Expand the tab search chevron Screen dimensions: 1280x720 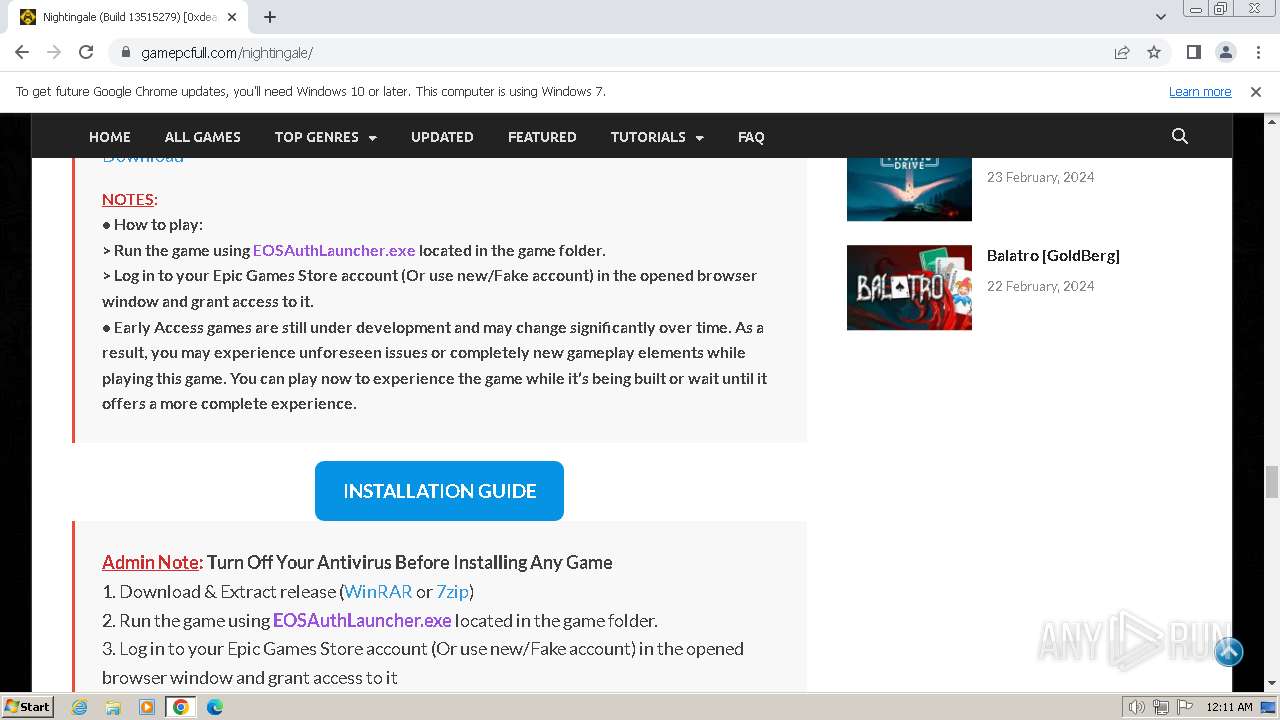(x=1160, y=17)
